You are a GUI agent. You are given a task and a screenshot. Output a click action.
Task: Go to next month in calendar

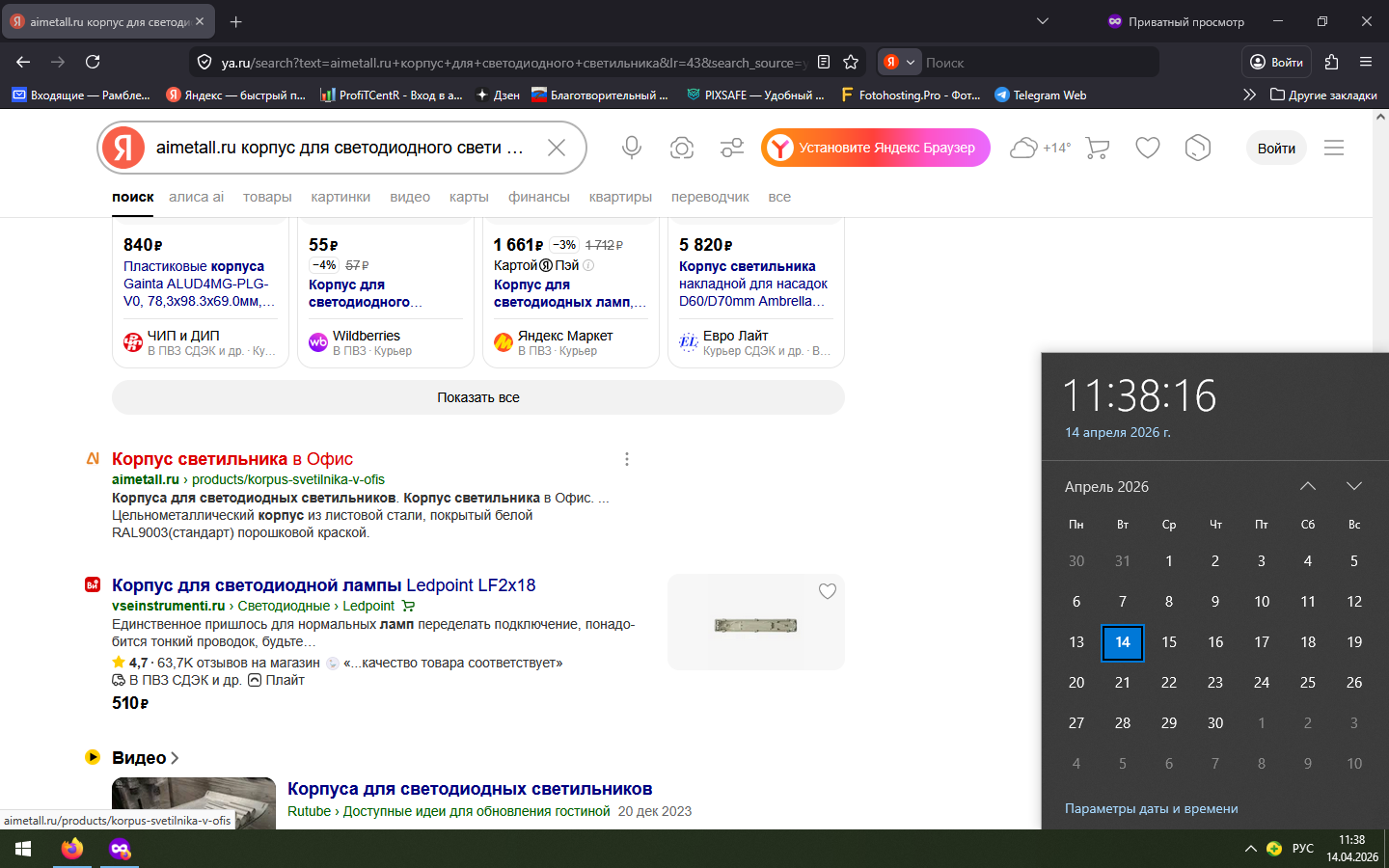click(x=1353, y=486)
